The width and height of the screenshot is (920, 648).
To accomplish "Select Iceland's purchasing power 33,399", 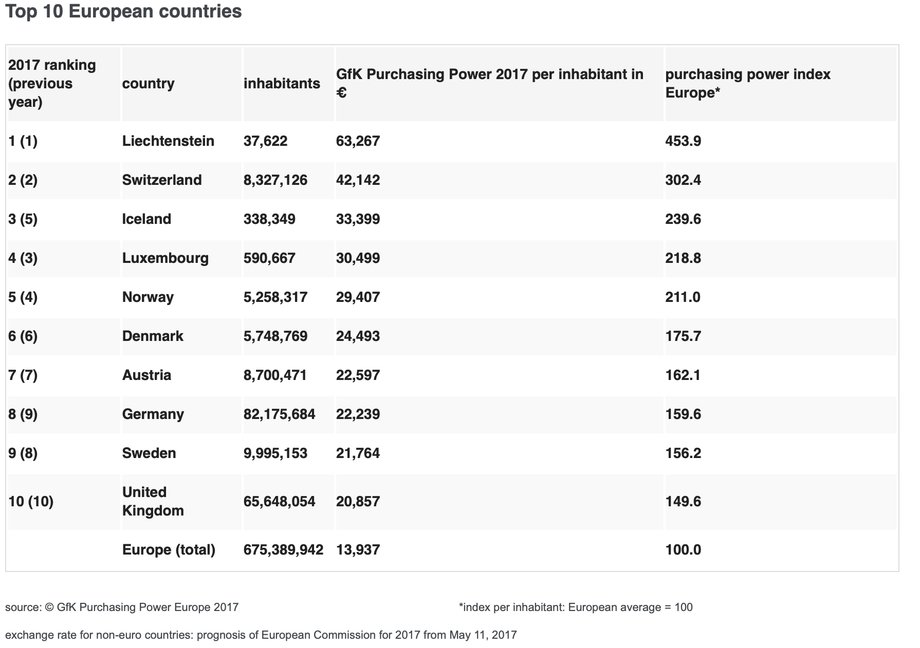I will pyautogui.click(x=358, y=219).
